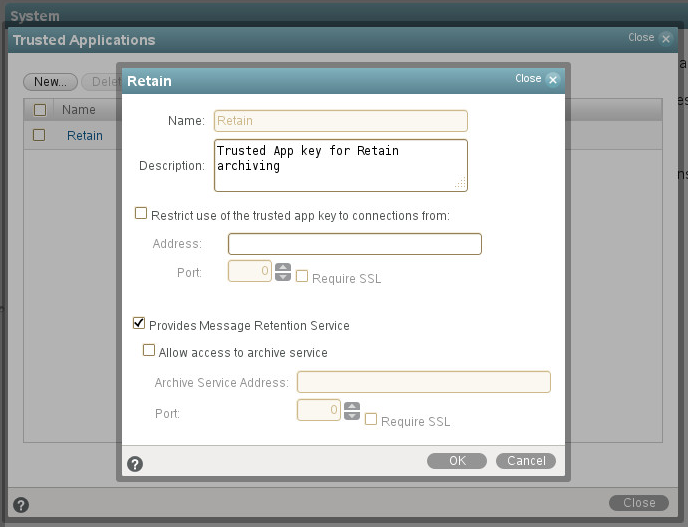688x527 pixels.
Task: Open help in Trusted Applications window
Action: 21,505
